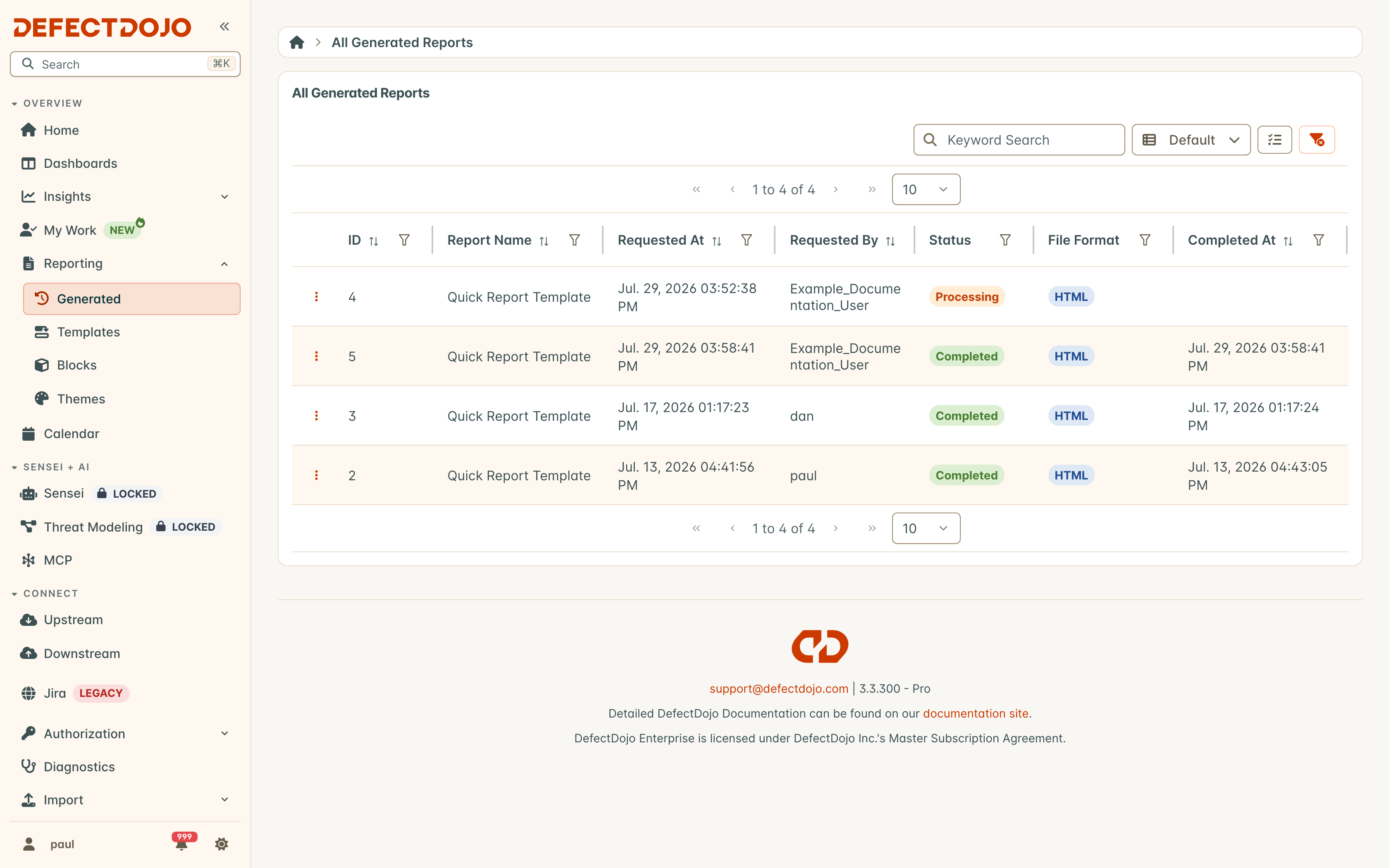This screenshot has height=868, width=1389.
Task: Open row actions menu for report 3
Action: (316, 416)
